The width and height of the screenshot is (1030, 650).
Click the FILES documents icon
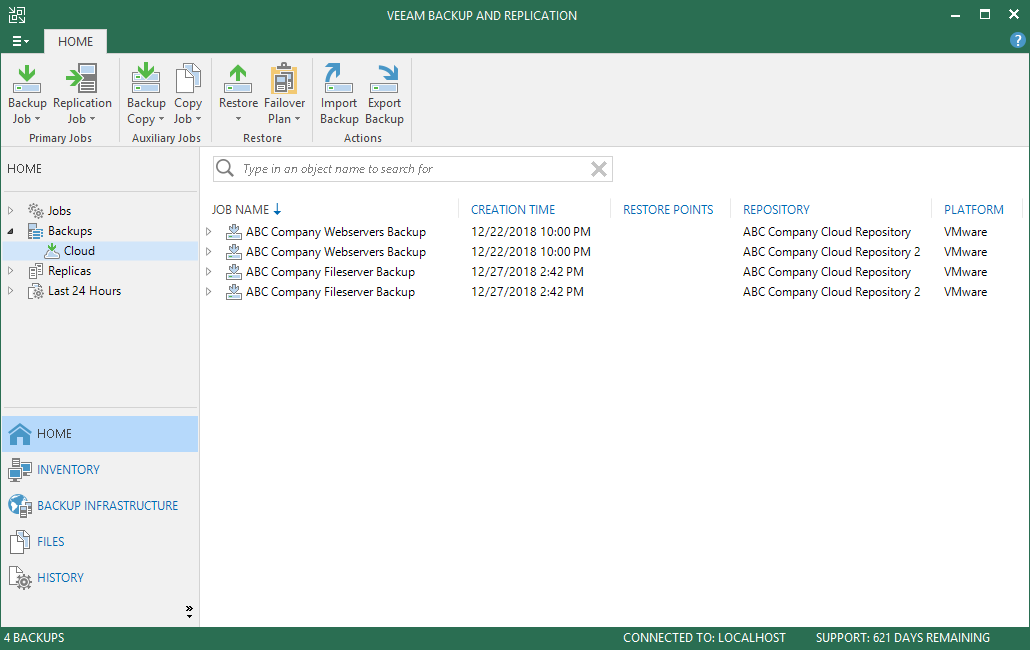[x=20, y=542]
